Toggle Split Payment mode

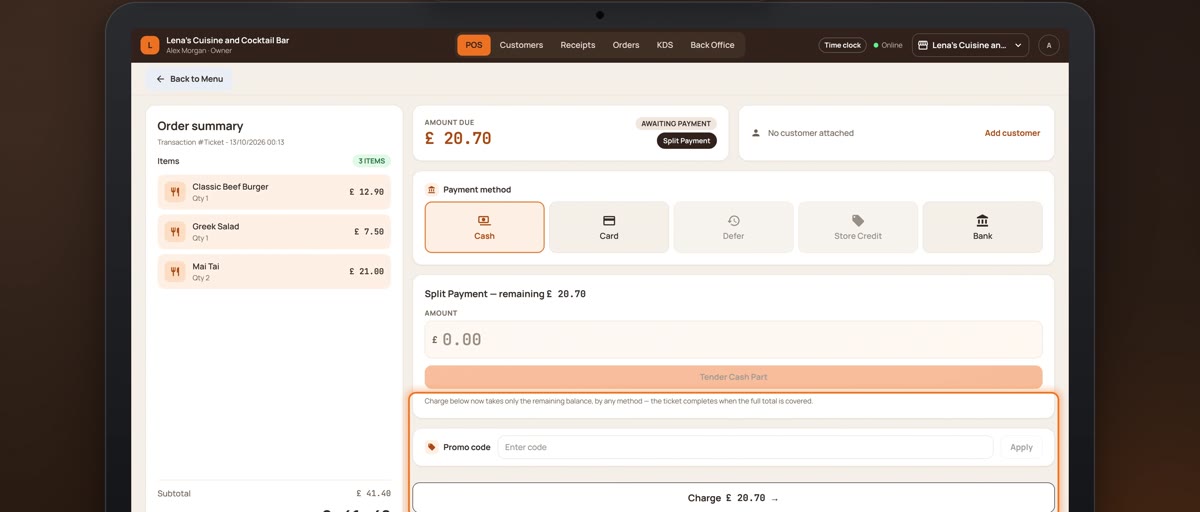click(x=687, y=141)
